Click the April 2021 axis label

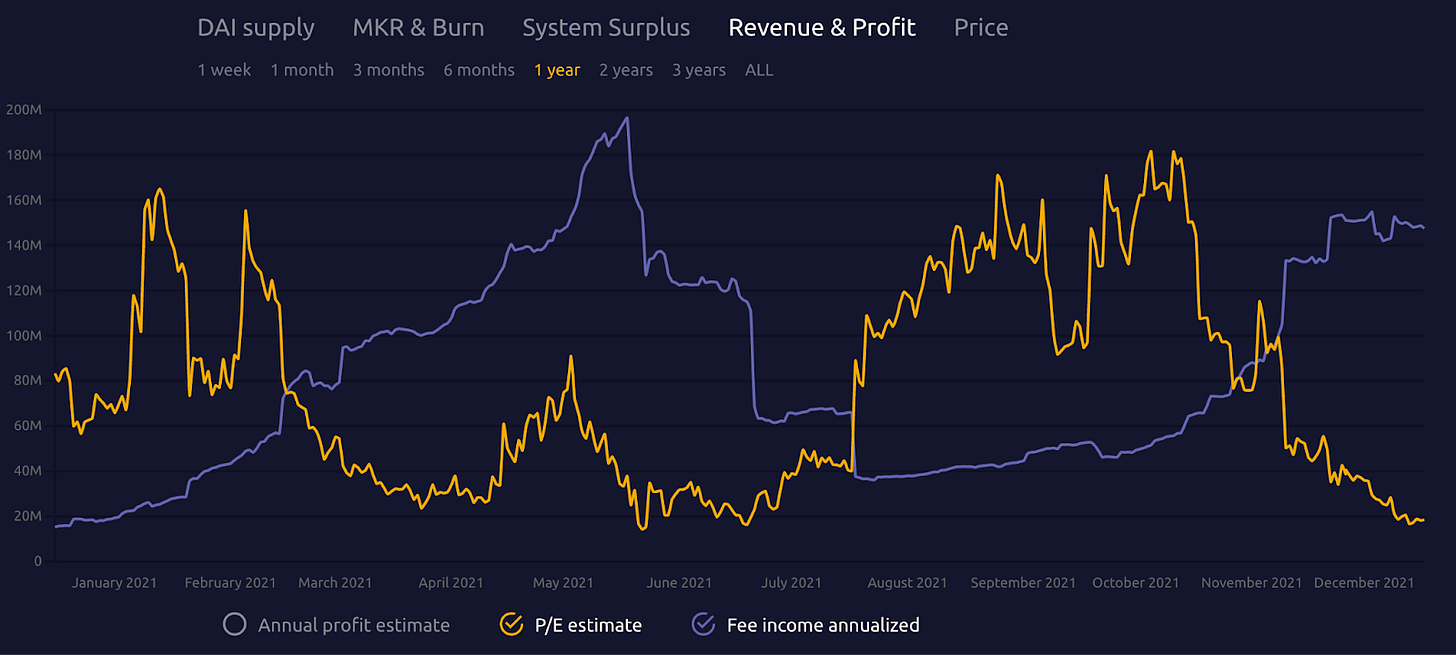pos(451,583)
